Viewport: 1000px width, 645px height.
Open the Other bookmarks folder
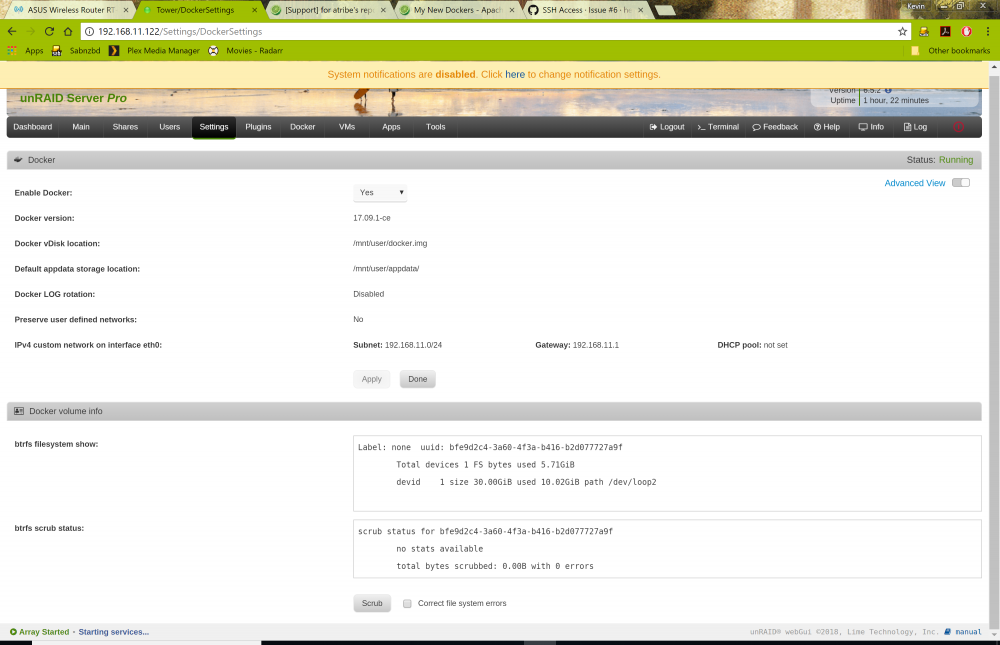951,50
